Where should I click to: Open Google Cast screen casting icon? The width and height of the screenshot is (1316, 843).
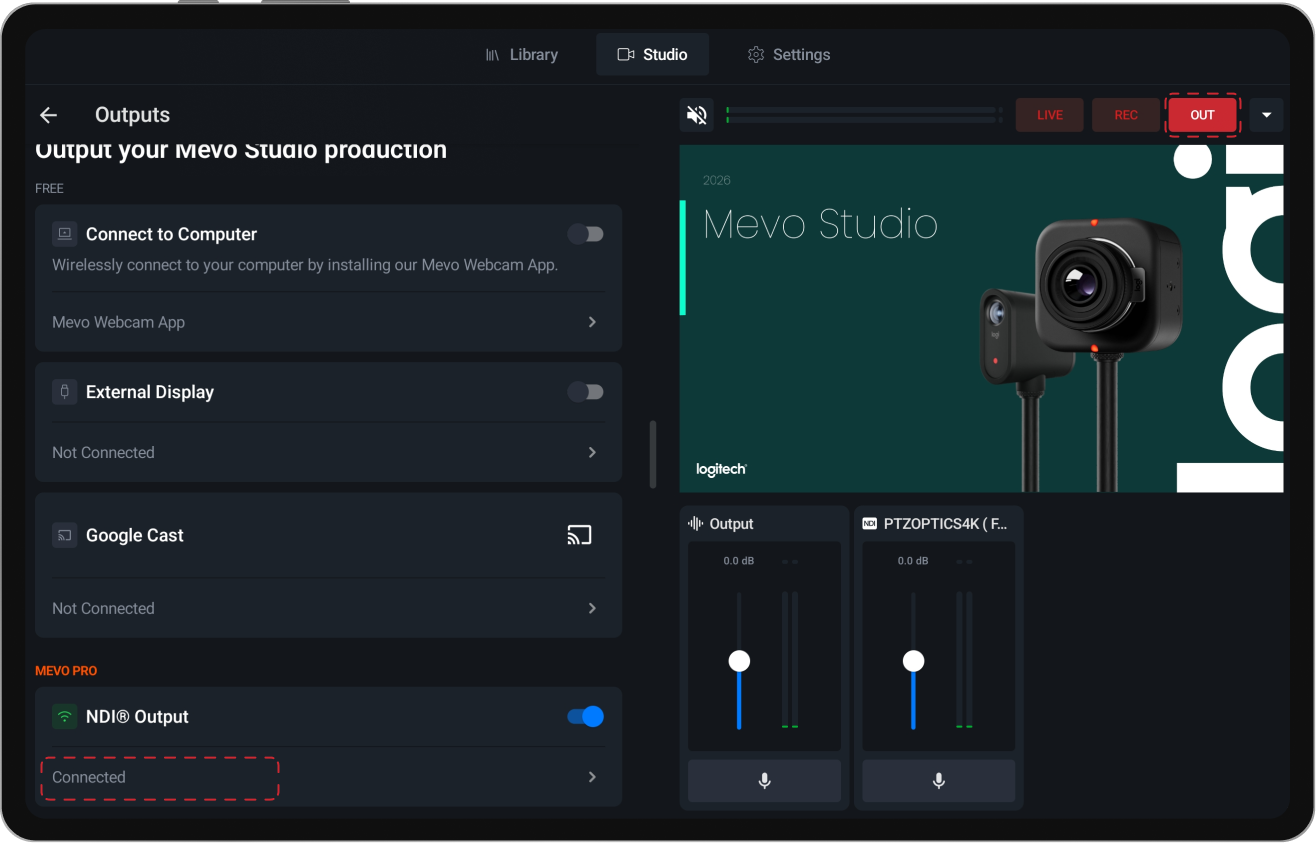click(x=579, y=535)
